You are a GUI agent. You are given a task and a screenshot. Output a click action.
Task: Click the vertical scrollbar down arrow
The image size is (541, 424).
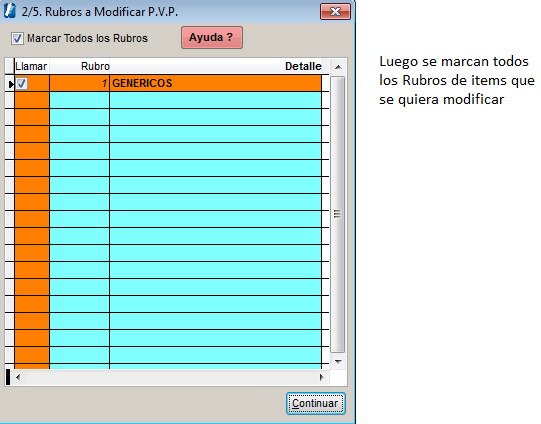point(338,362)
